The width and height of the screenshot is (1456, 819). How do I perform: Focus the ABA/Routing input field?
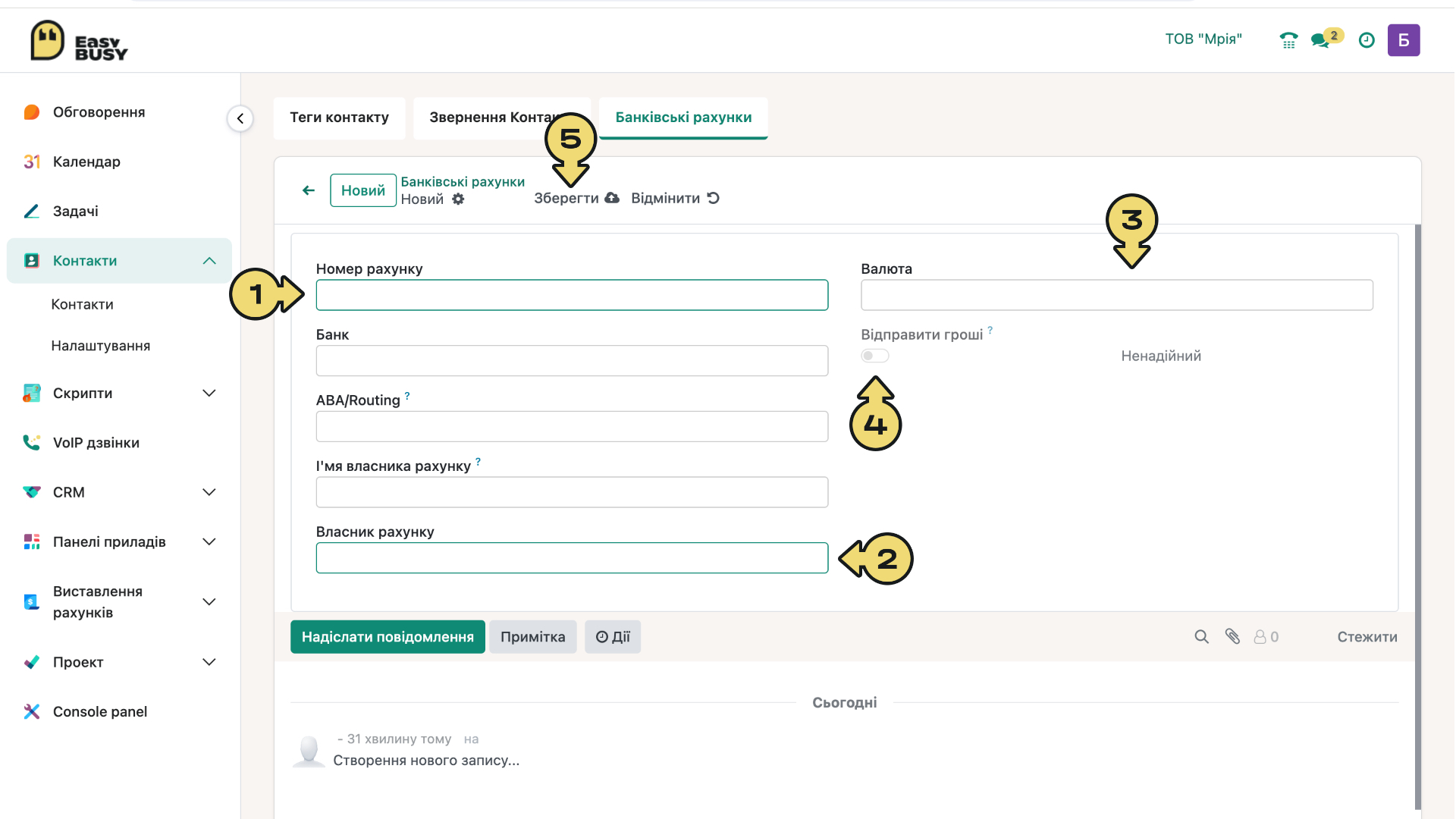click(572, 426)
